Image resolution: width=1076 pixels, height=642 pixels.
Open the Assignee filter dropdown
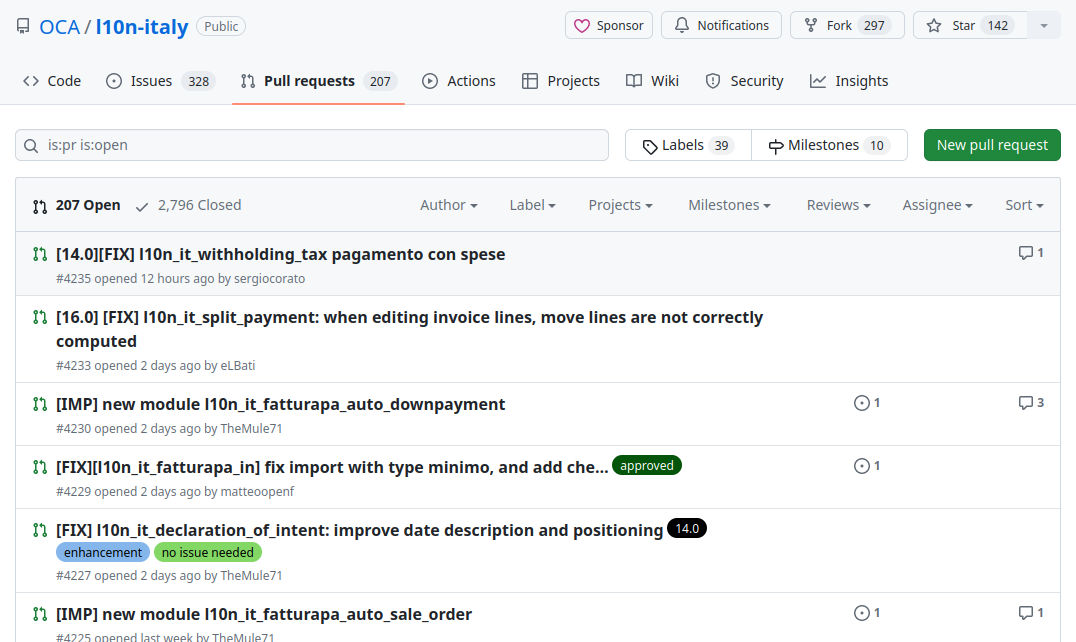click(x=937, y=205)
